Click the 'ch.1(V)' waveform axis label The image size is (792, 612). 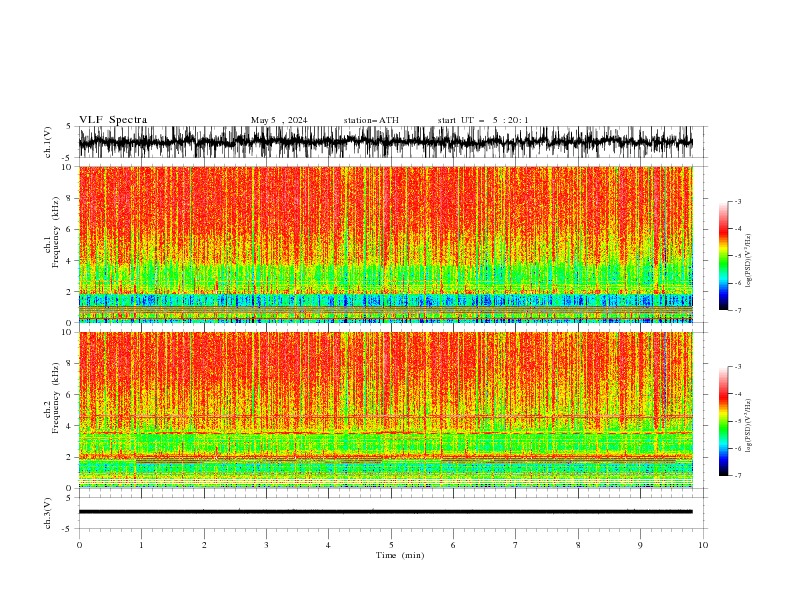point(48,142)
